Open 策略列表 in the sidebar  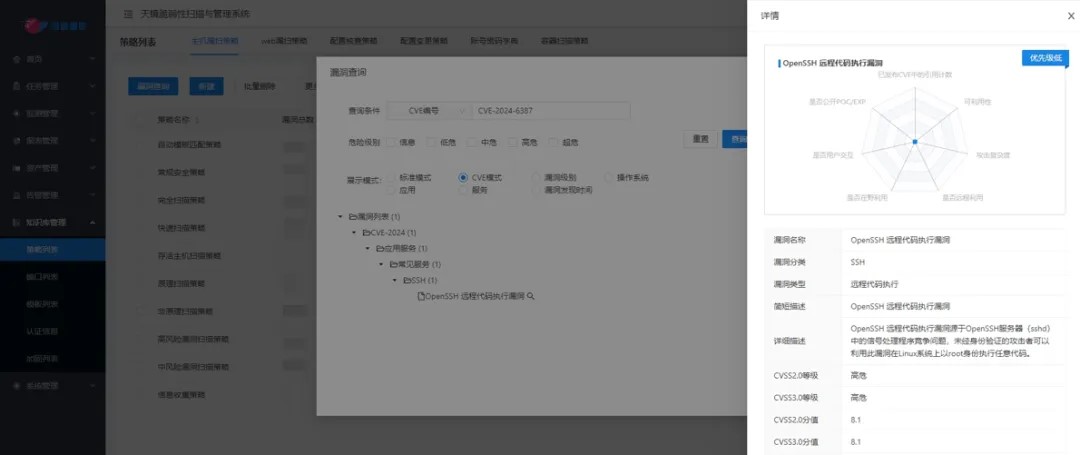point(43,248)
